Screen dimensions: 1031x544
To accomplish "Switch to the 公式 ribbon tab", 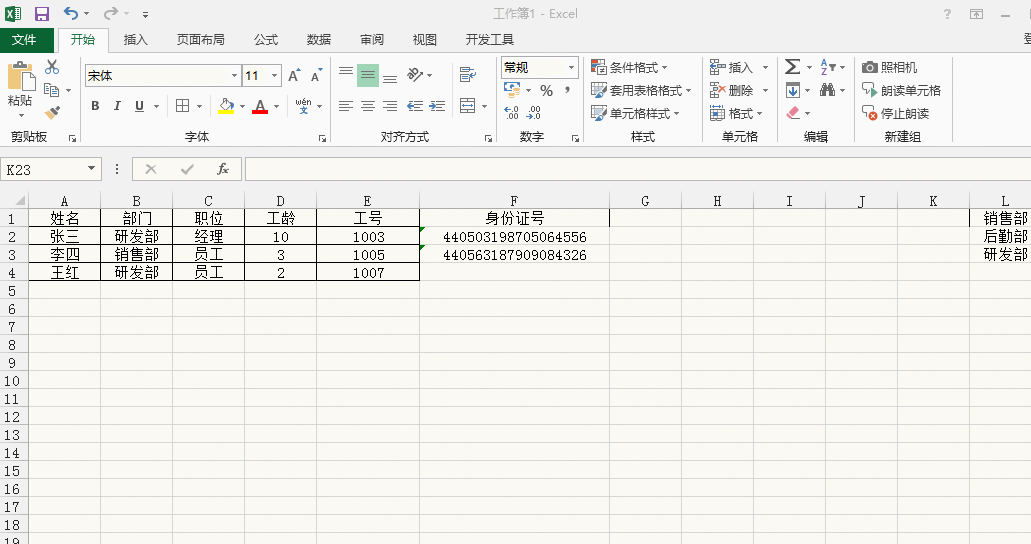I will [x=266, y=40].
